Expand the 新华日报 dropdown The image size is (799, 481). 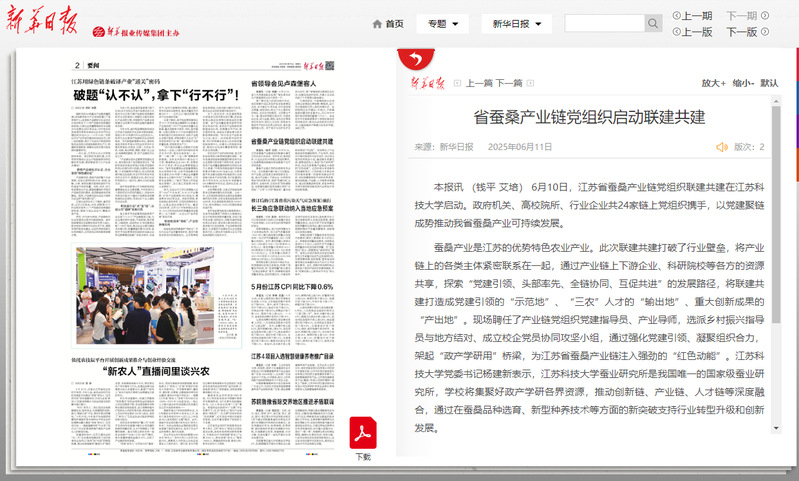point(518,24)
